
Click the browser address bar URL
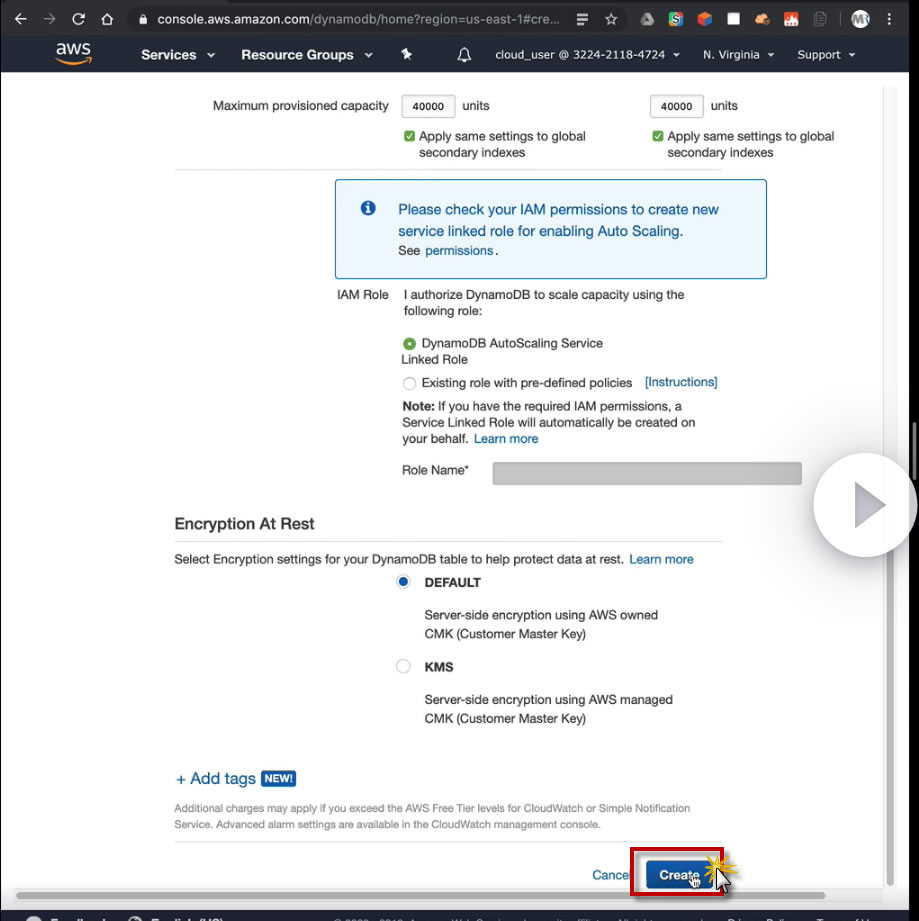(x=358, y=19)
